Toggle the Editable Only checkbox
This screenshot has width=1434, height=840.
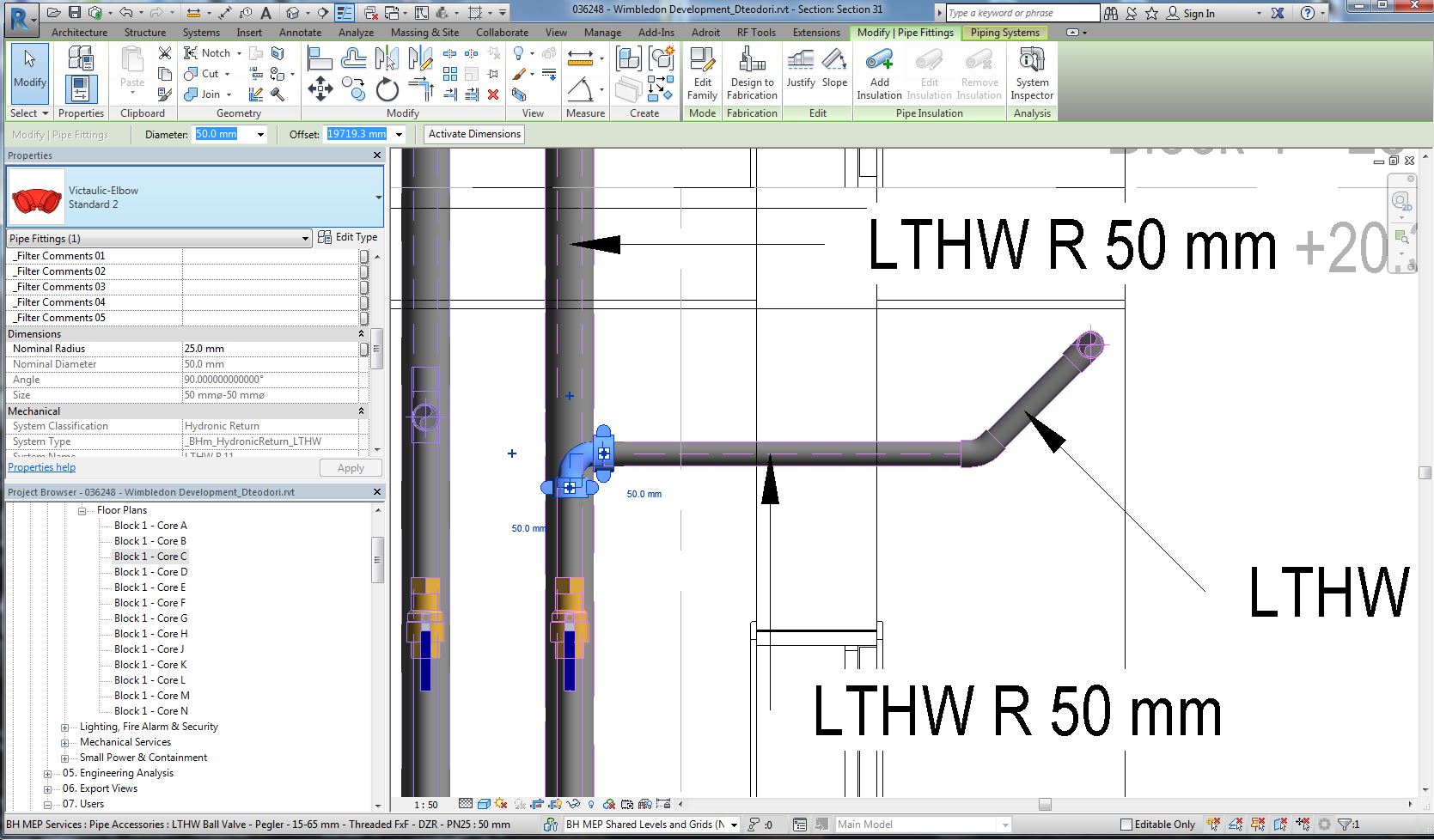pos(1126,825)
